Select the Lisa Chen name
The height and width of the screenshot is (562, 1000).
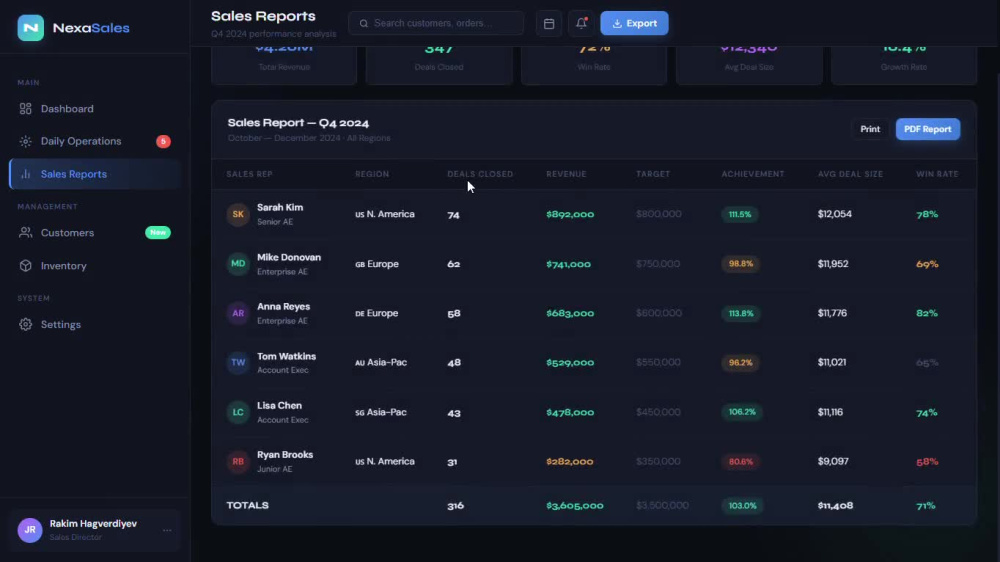coord(279,406)
